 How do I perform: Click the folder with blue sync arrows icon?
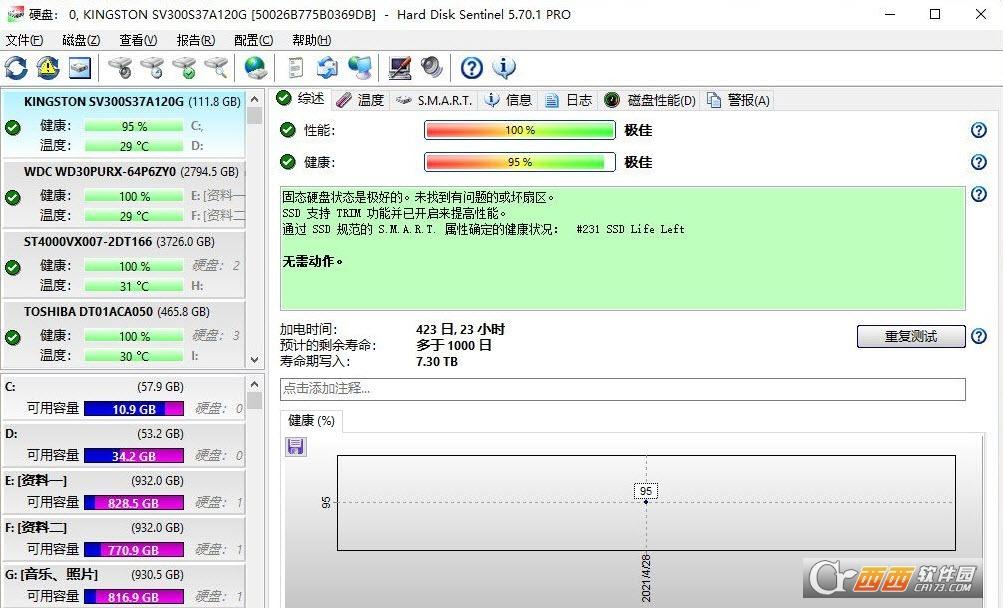point(328,67)
